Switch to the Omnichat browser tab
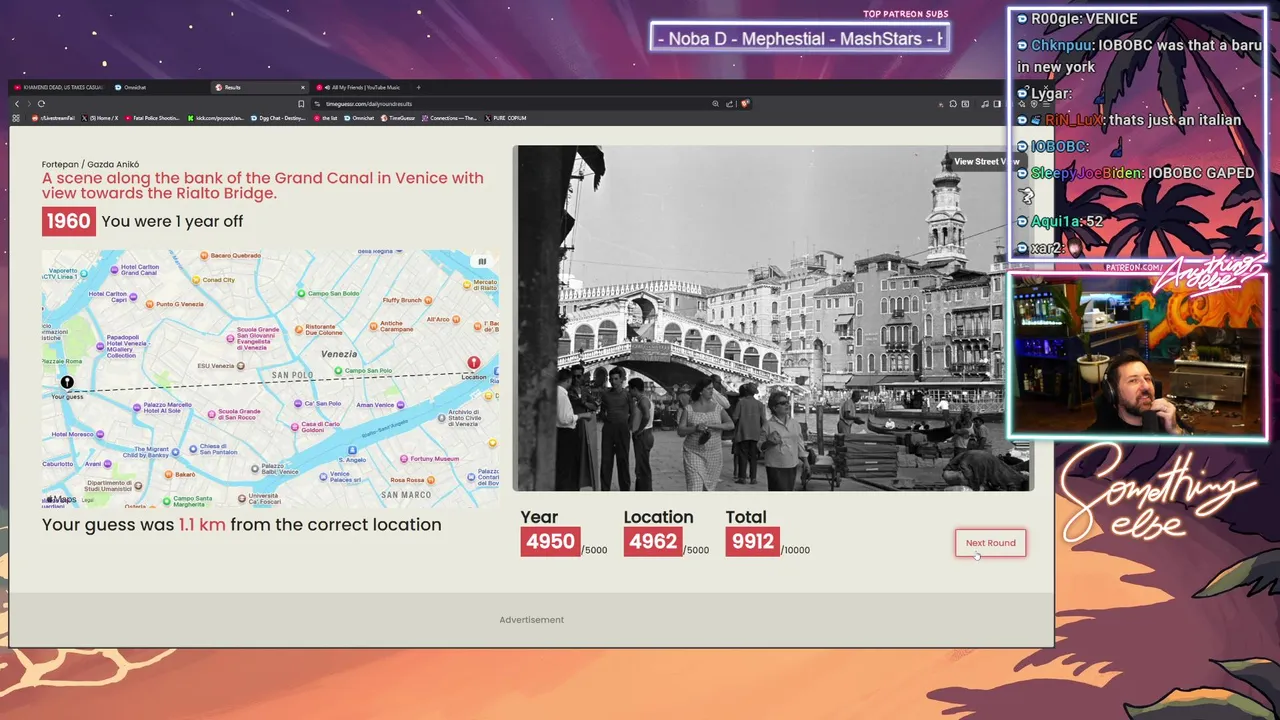This screenshot has width=1280, height=720. [x=160, y=87]
